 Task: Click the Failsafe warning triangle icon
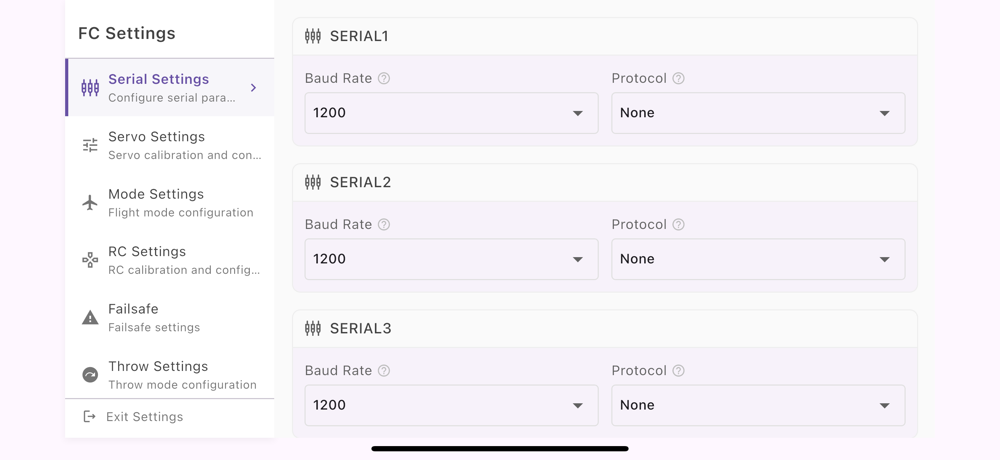[x=90, y=318]
